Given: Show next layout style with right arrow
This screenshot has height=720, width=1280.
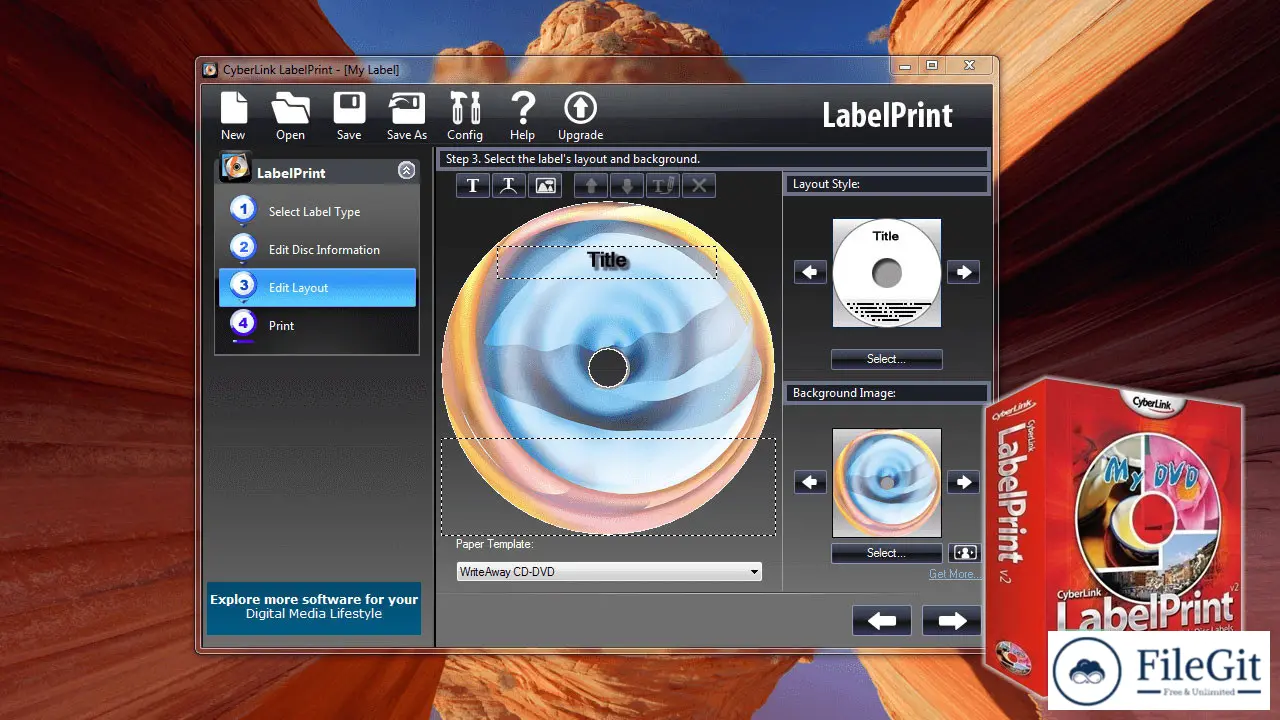Looking at the screenshot, I should (x=963, y=272).
